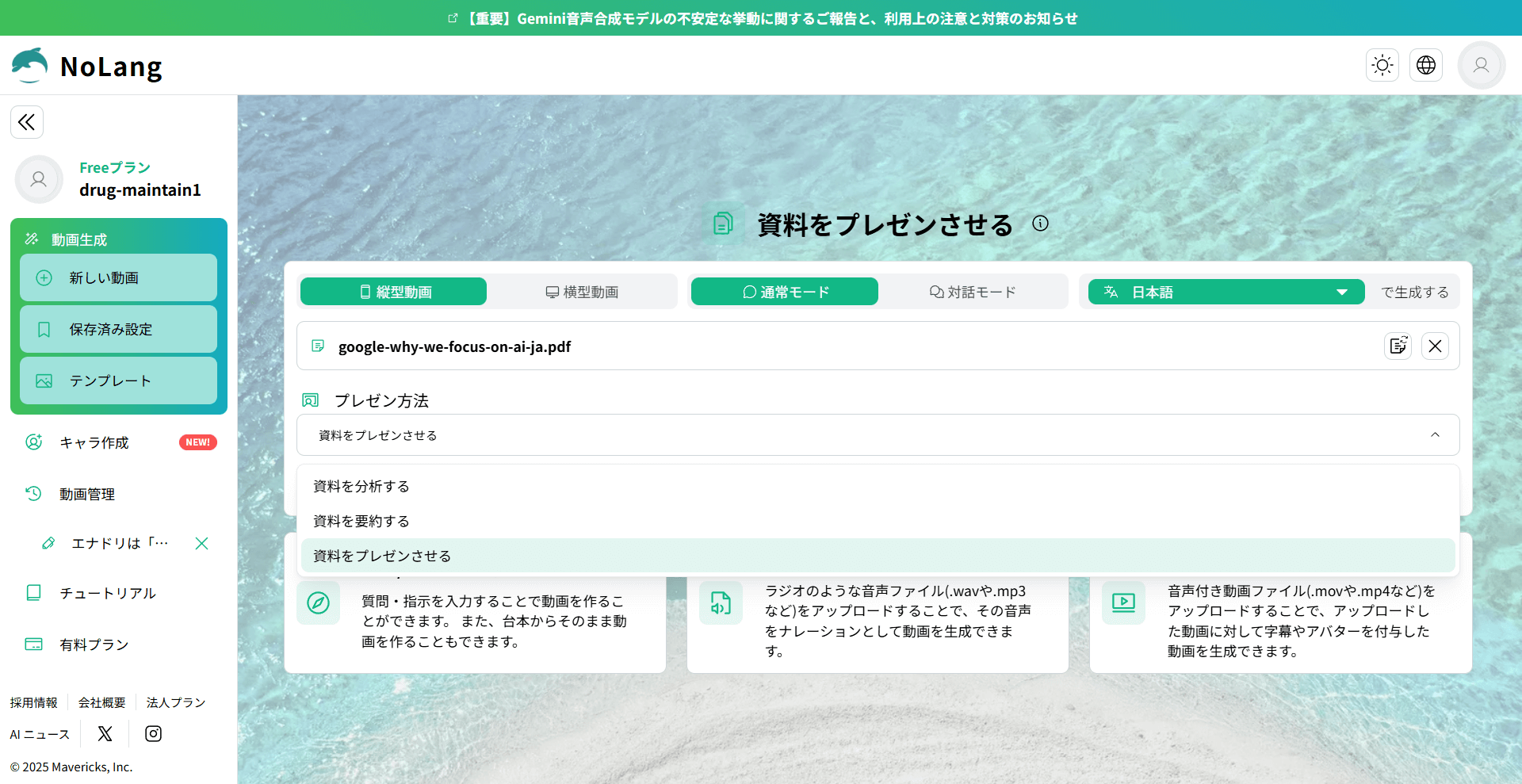Open the 日本語 language dropdown
This screenshot has height=784, width=1522.
pos(1226,292)
